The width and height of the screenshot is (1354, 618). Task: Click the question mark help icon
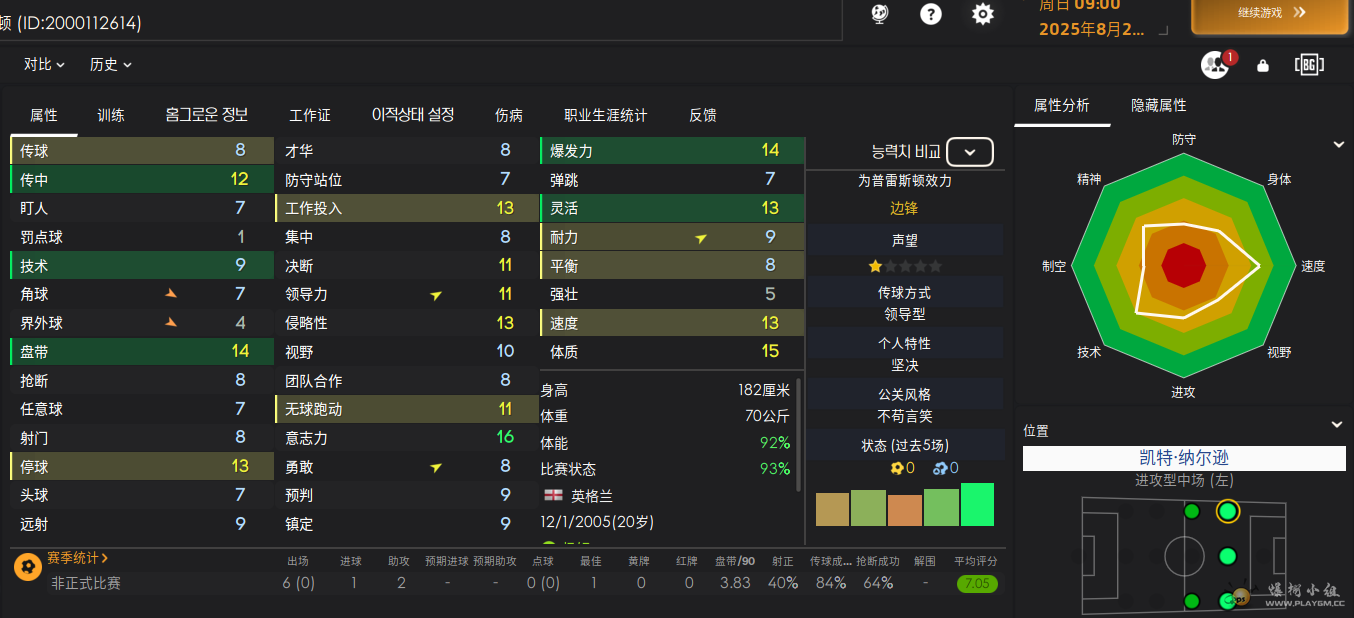tap(931, 14)
